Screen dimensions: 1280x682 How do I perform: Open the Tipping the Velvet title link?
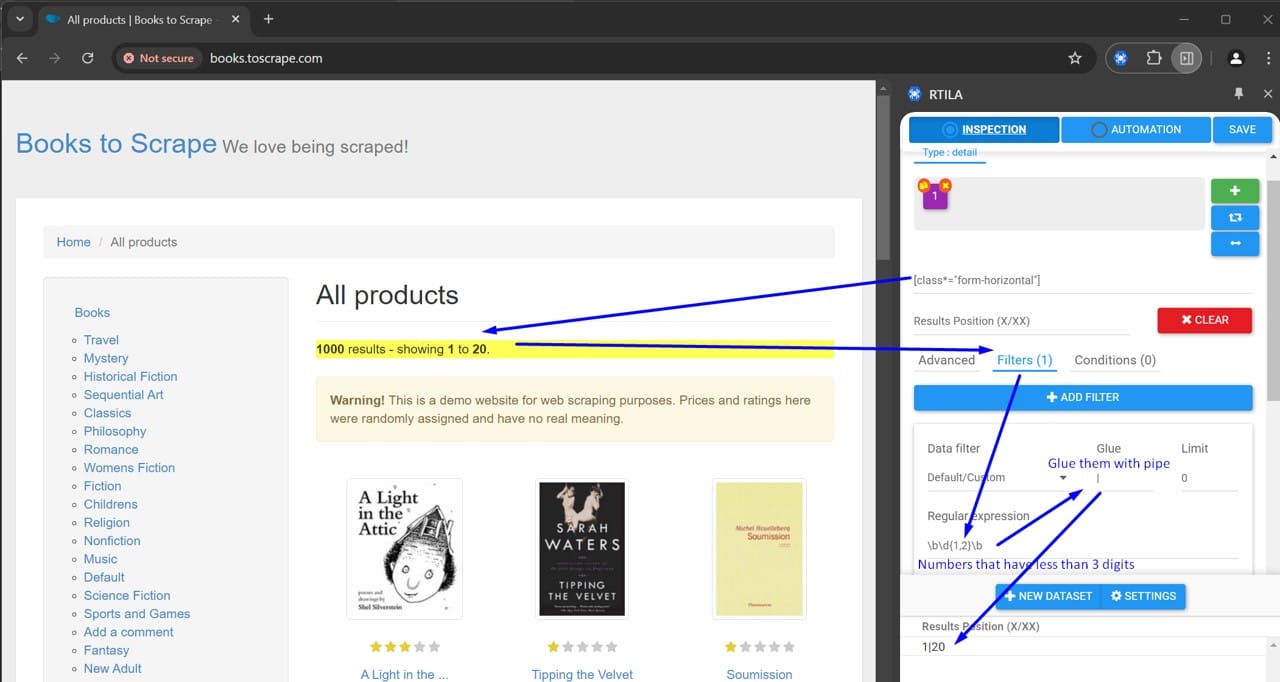coord(582,675)
